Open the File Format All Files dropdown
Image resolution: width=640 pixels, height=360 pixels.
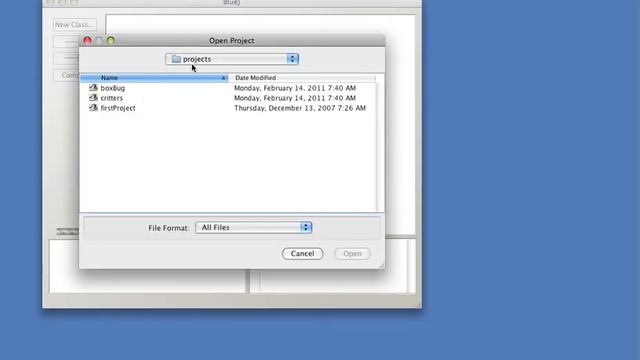(x=253, y=227)
